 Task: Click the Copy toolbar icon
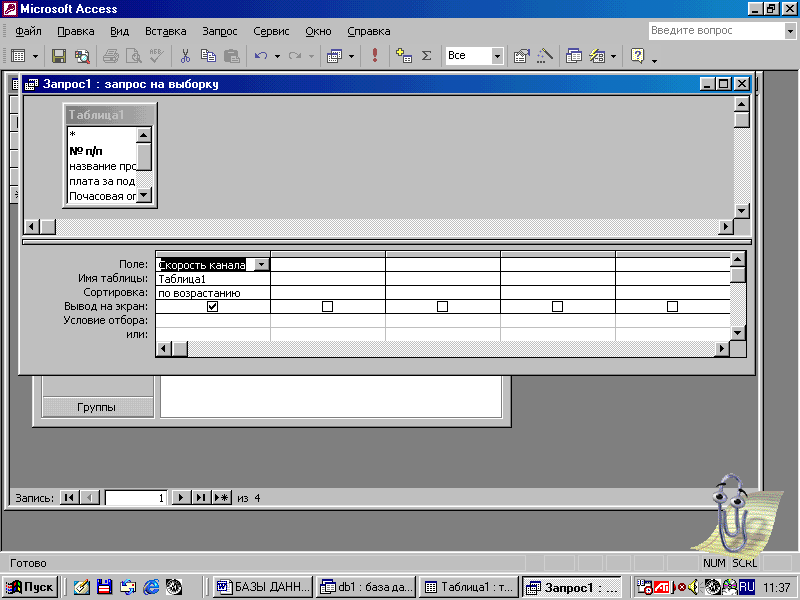208,56
